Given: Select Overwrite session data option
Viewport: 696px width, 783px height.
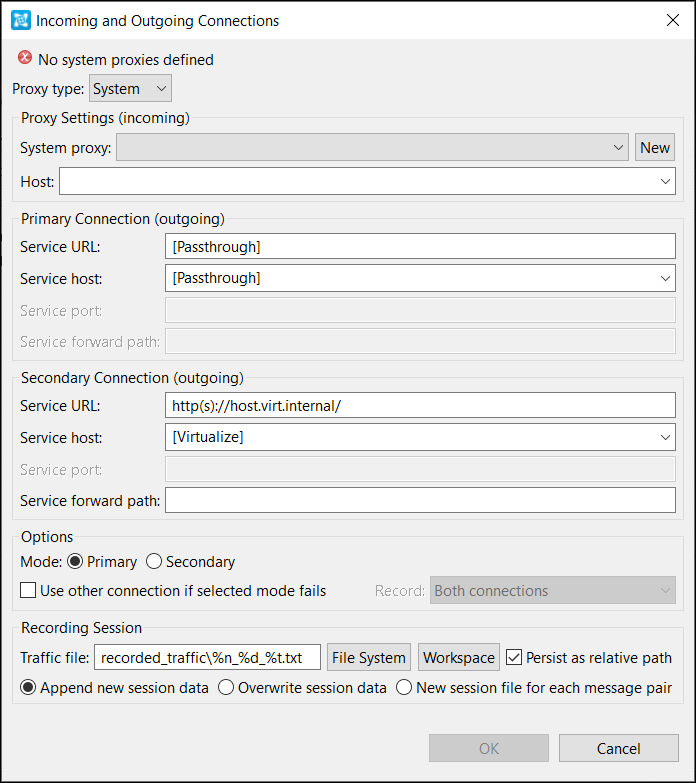Looking at the screenshot, I should [226, 688].
